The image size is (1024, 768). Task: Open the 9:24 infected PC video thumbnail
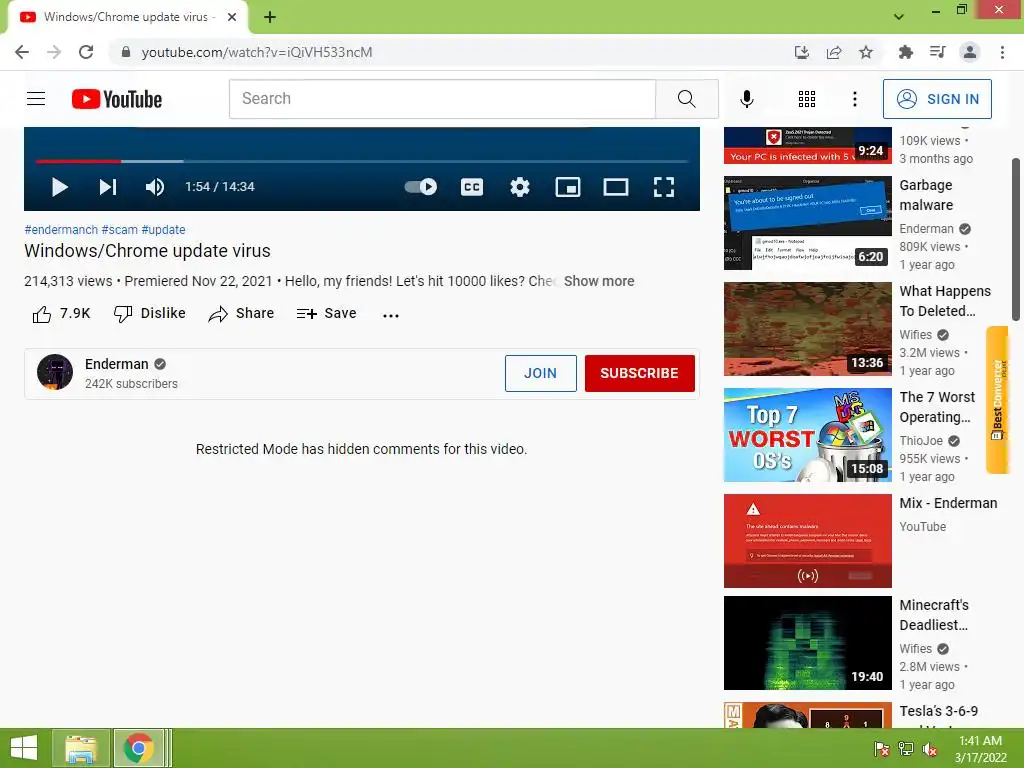[x=807, y=145]
